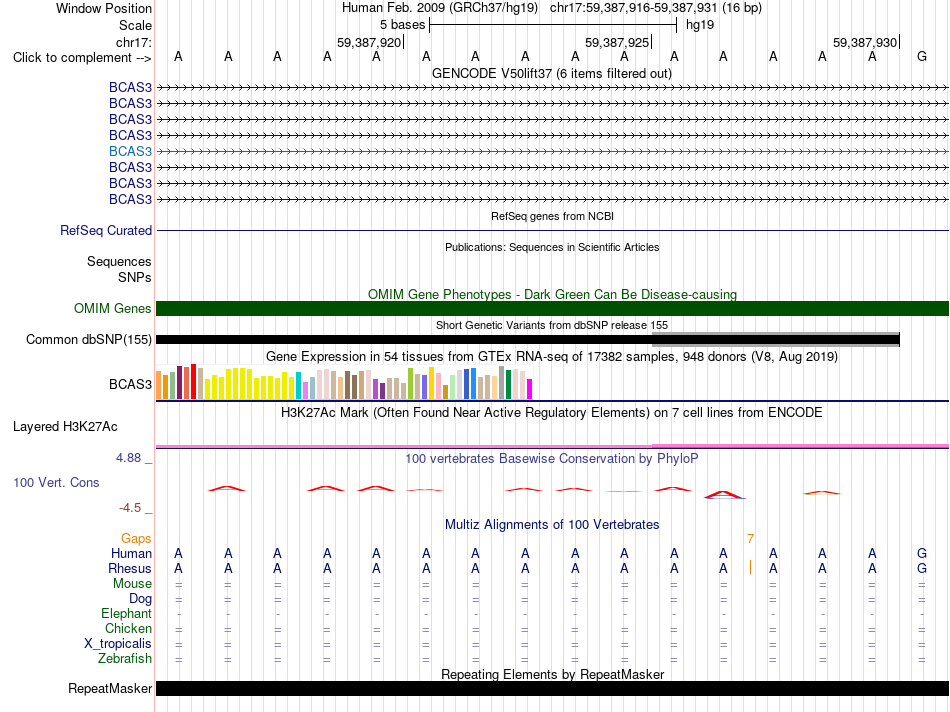950x712 pixels.
Task: Open the RefSeq Curated track label
Action: click(106, 230)
